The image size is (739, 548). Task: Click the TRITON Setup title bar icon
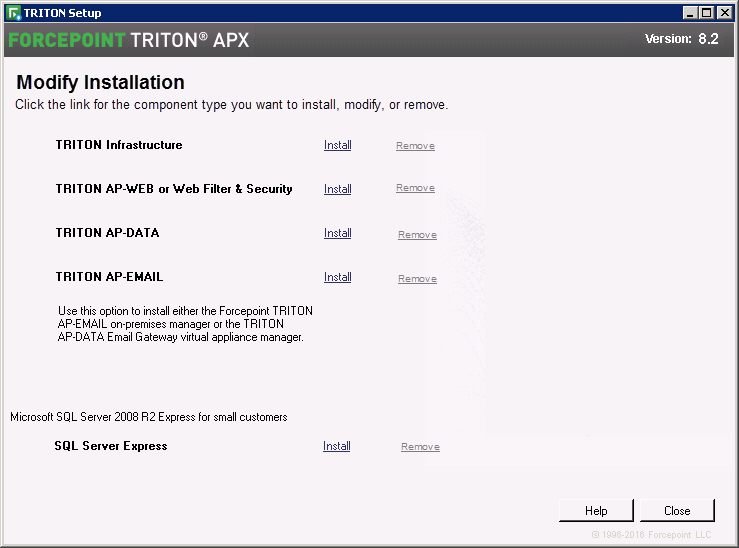point(14,13)
